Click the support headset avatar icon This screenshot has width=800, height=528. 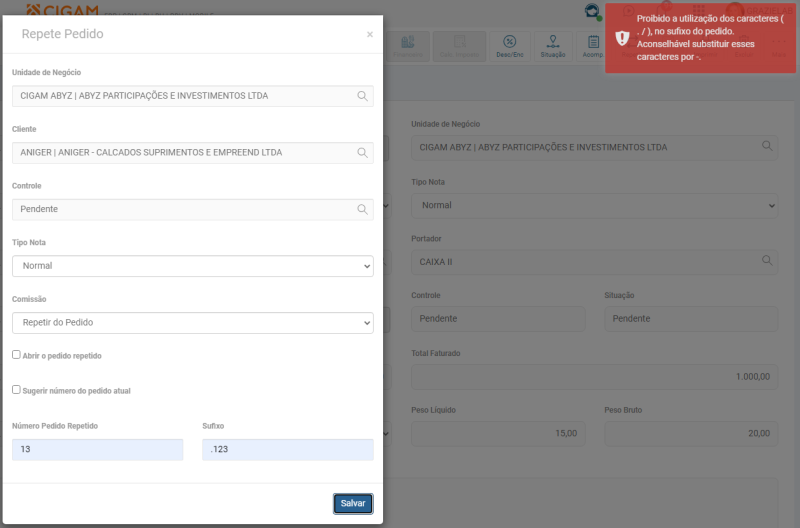click(593, 11)
